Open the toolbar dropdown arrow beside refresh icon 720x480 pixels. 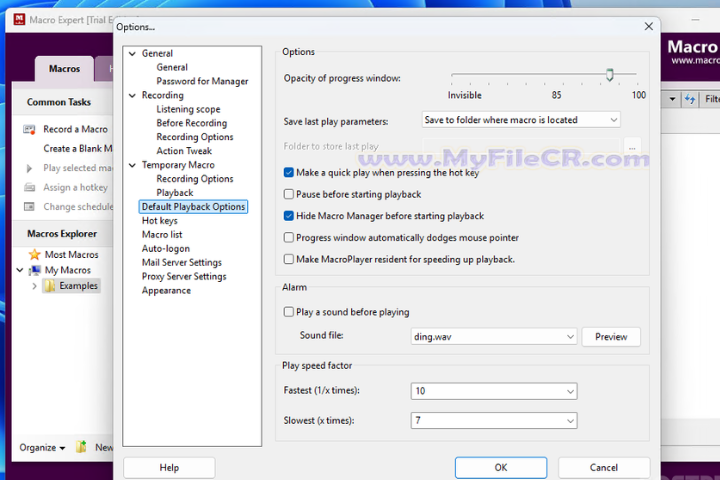click(672, 99)
